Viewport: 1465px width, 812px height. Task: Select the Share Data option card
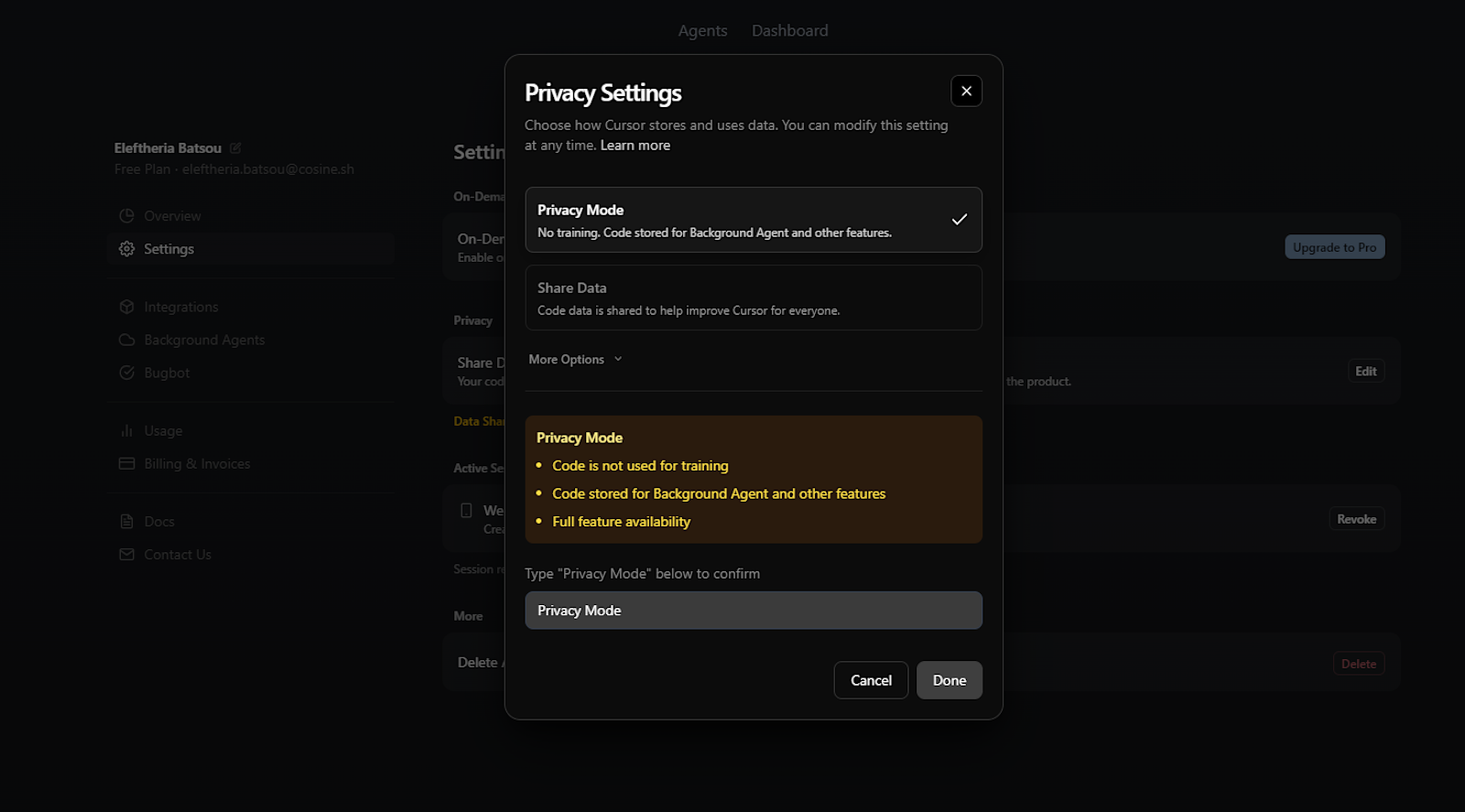point(754,298)
